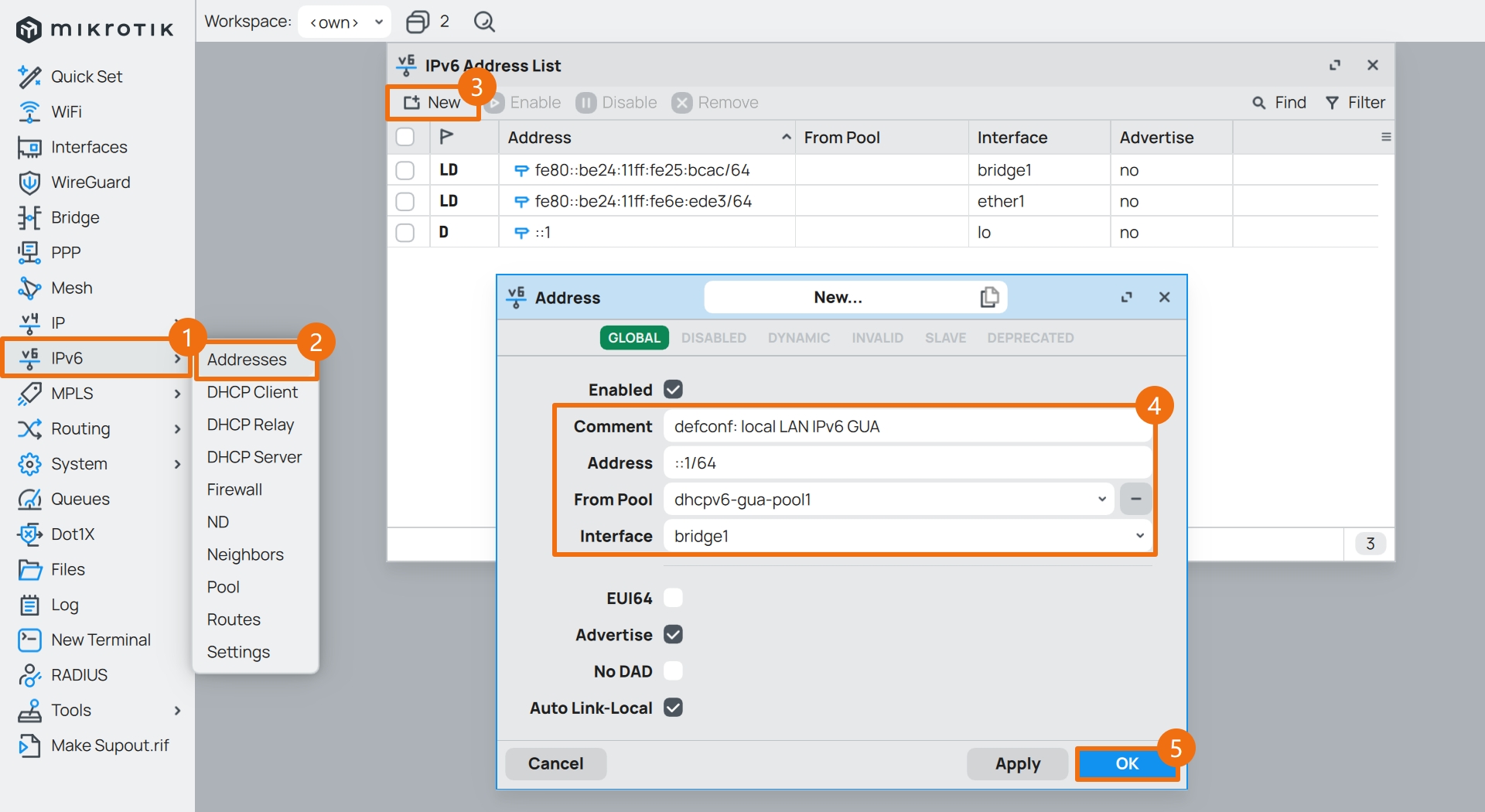
Task: Open Dot1X from the sidebar
Action: point(73,534)
